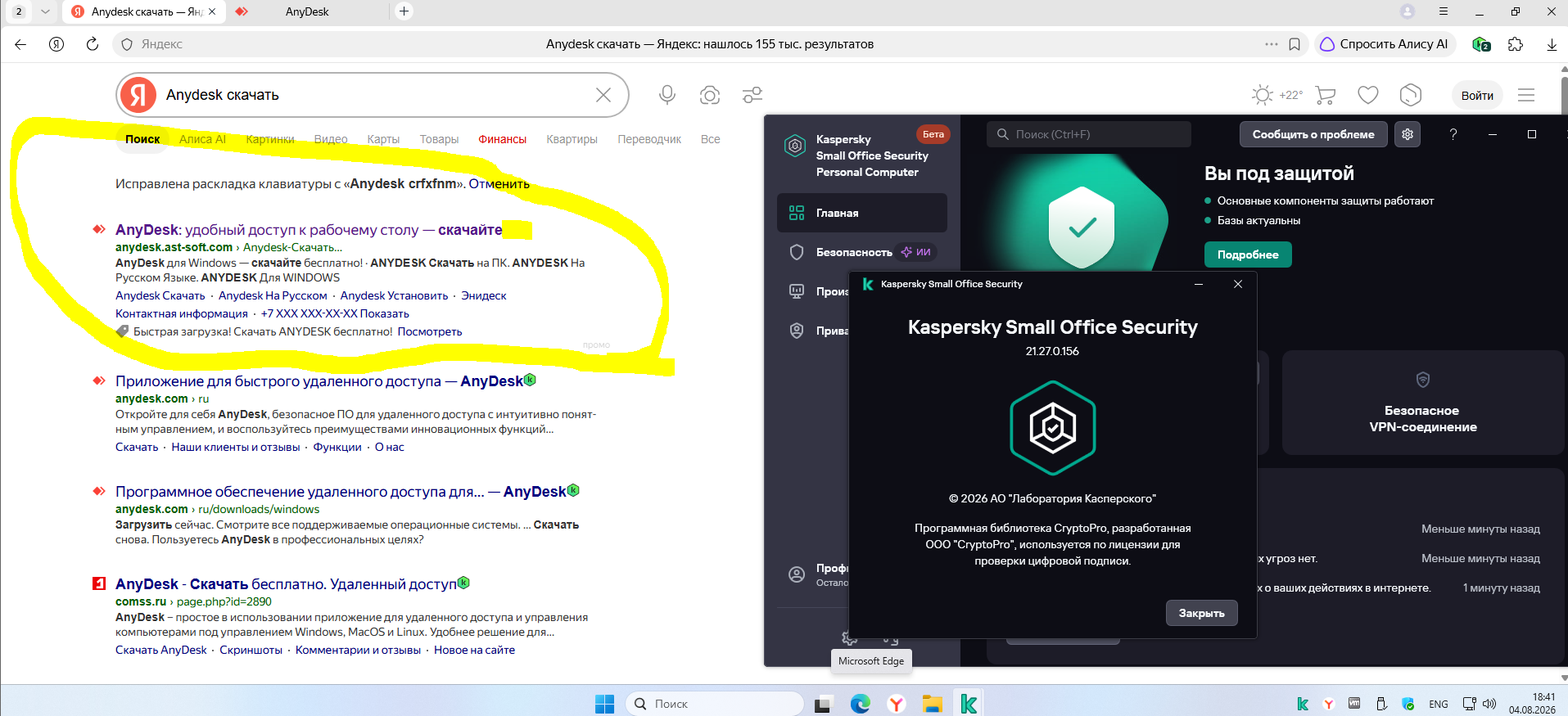The width and height of the screenshot is (1568, 716).
Task: Click the Kaspersky Поиск (Ctrl+F) search field
Action: click(1089, 134)
